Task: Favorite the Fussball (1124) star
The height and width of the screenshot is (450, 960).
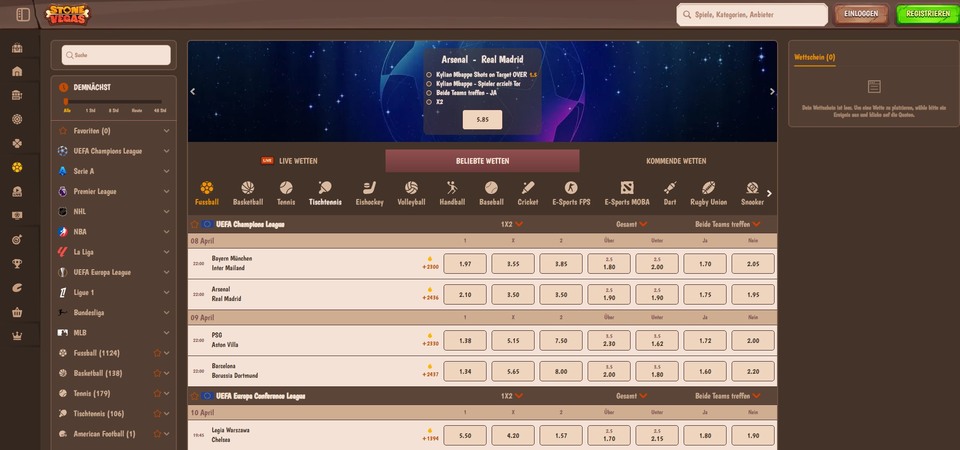Action: (x=157, y=353)
